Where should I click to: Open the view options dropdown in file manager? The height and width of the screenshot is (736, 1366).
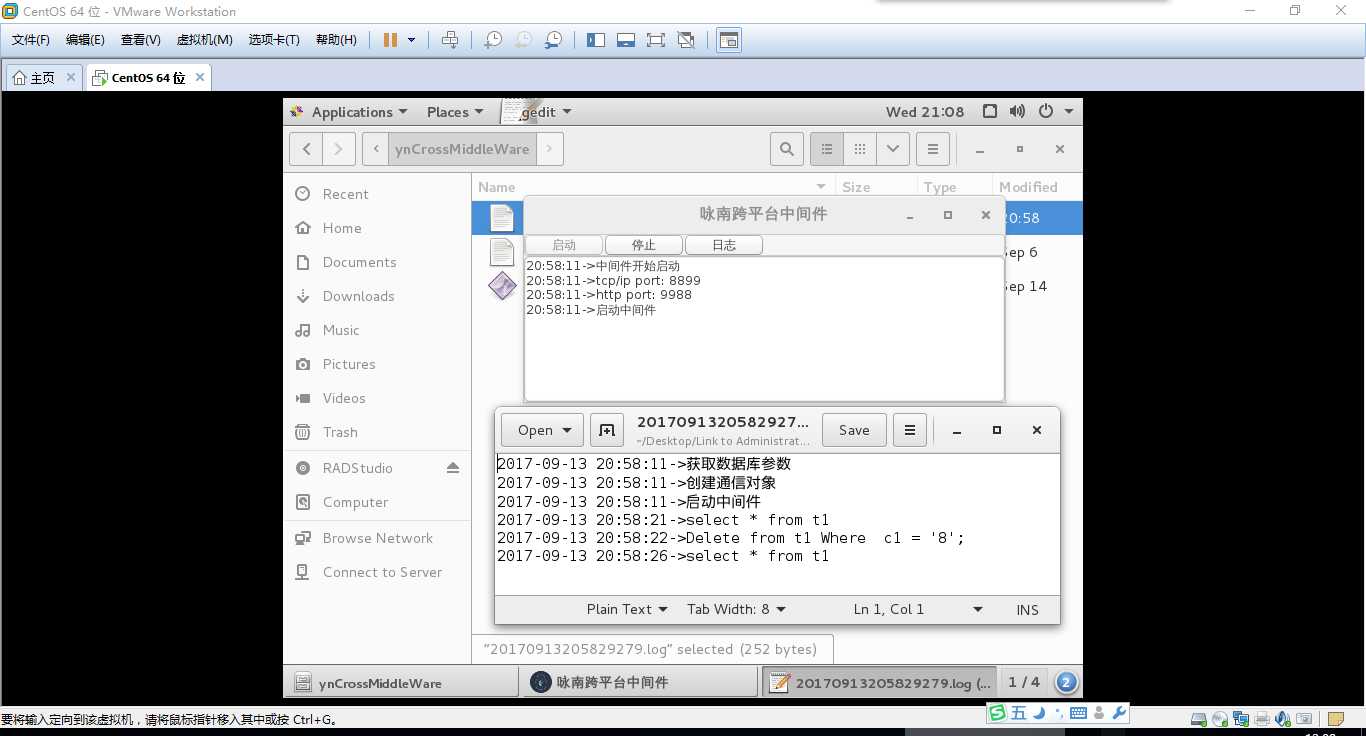[892, 149]
